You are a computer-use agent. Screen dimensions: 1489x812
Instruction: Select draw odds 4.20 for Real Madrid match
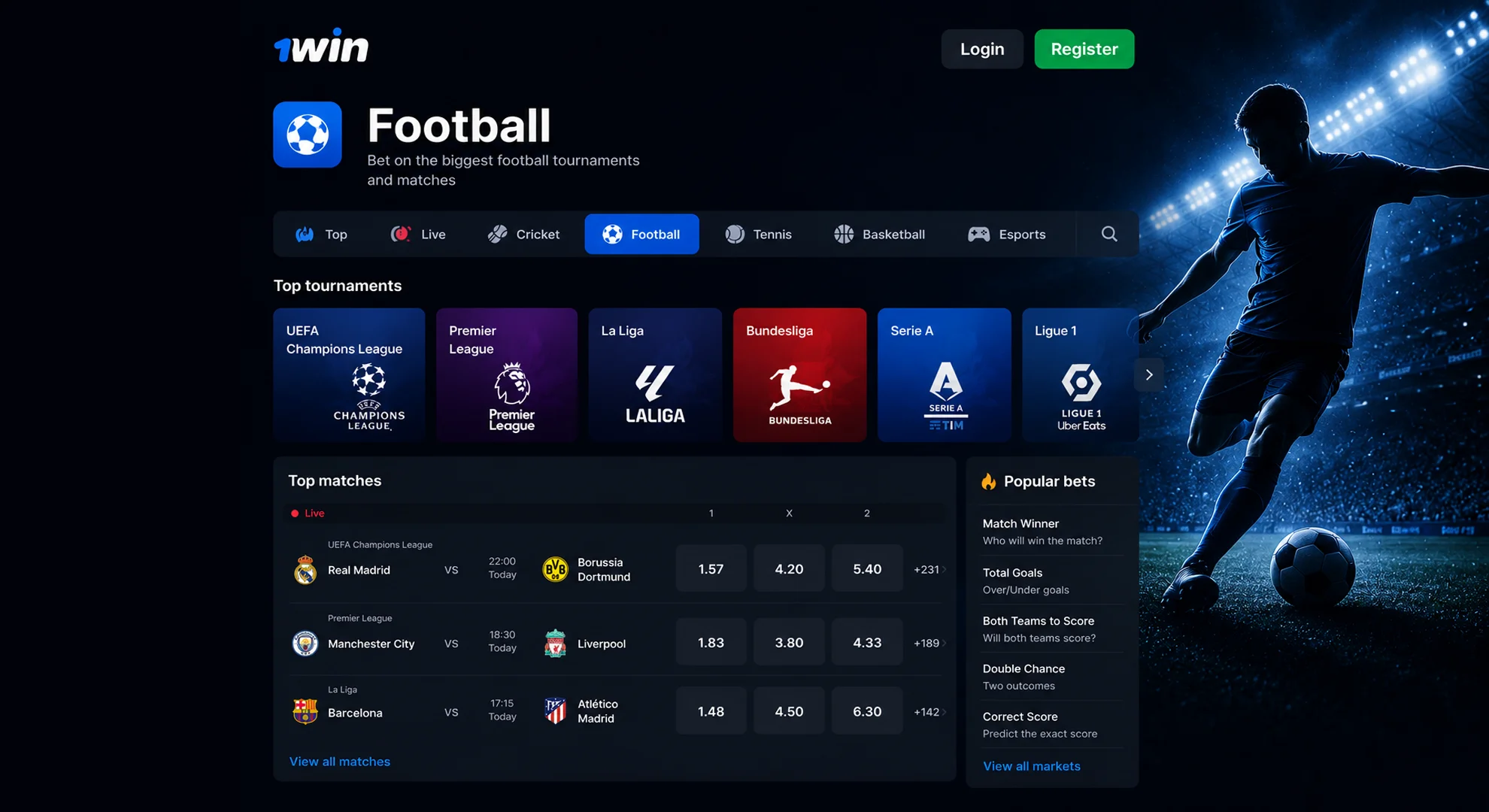click(x=789, y=568)
